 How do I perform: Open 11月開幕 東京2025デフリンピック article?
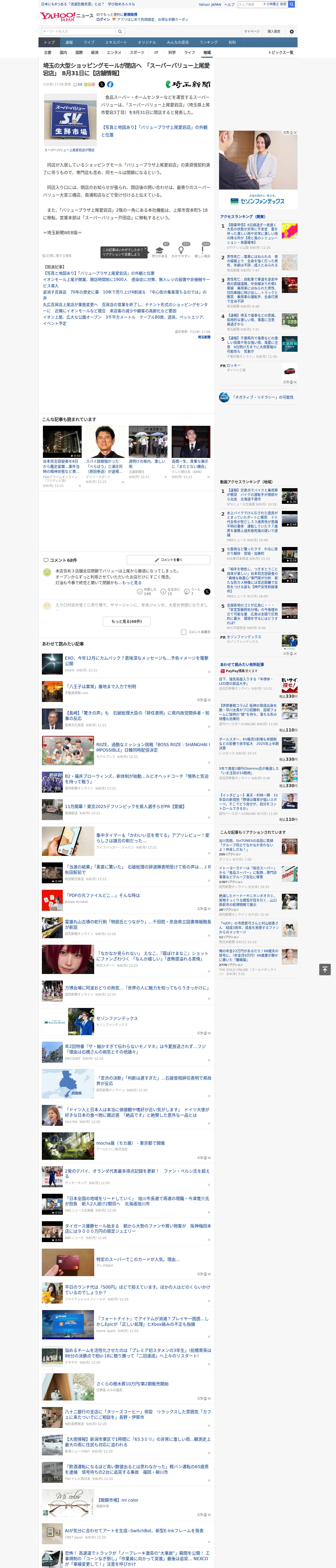pyautogui.click(x=125, y=806)
